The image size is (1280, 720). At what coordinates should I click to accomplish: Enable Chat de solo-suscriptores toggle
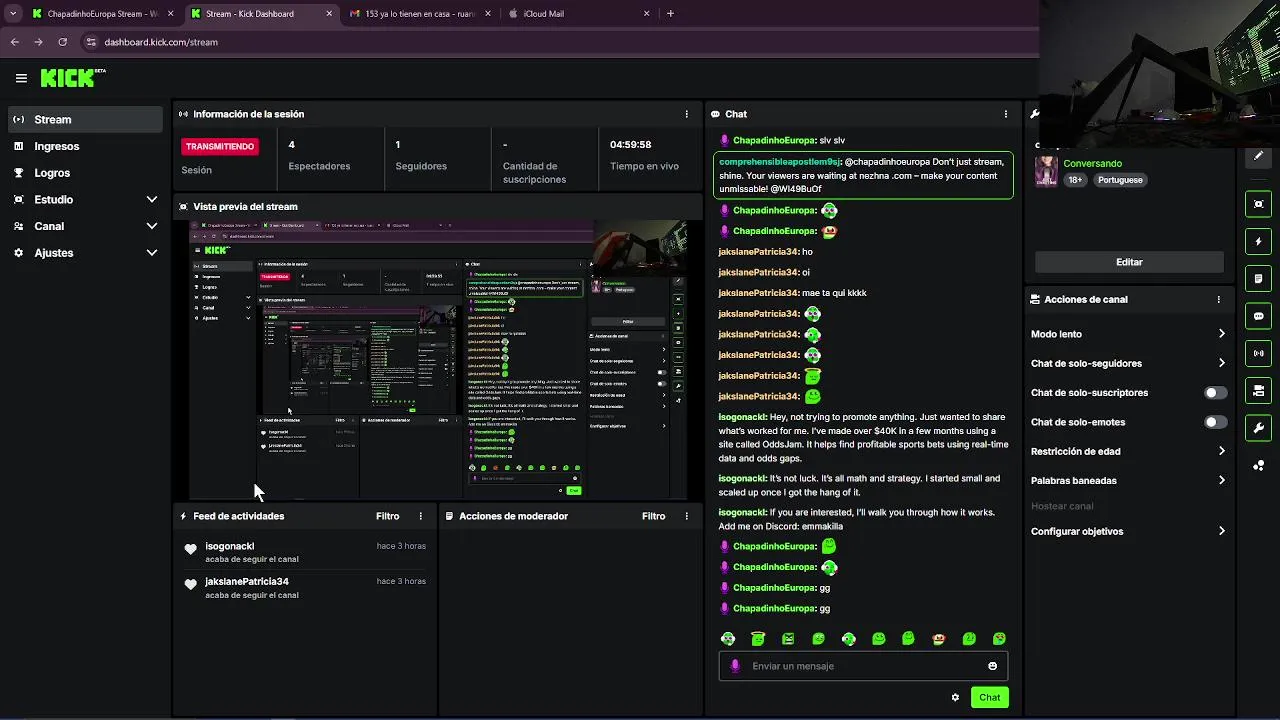[x=1215, y=393]
